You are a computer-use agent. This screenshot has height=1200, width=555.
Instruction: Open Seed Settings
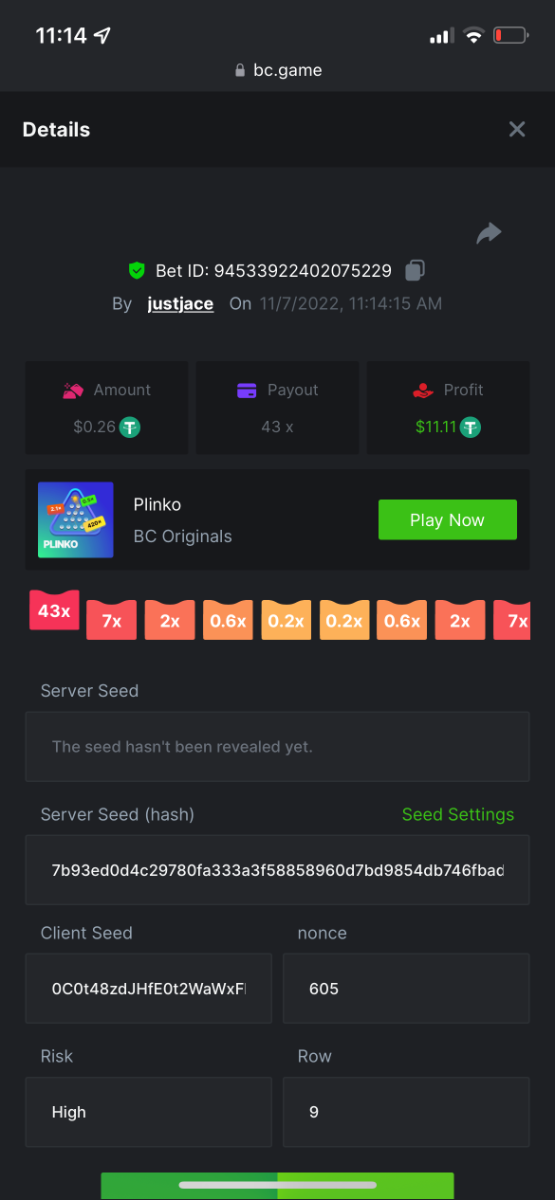(x=458, y=814)
